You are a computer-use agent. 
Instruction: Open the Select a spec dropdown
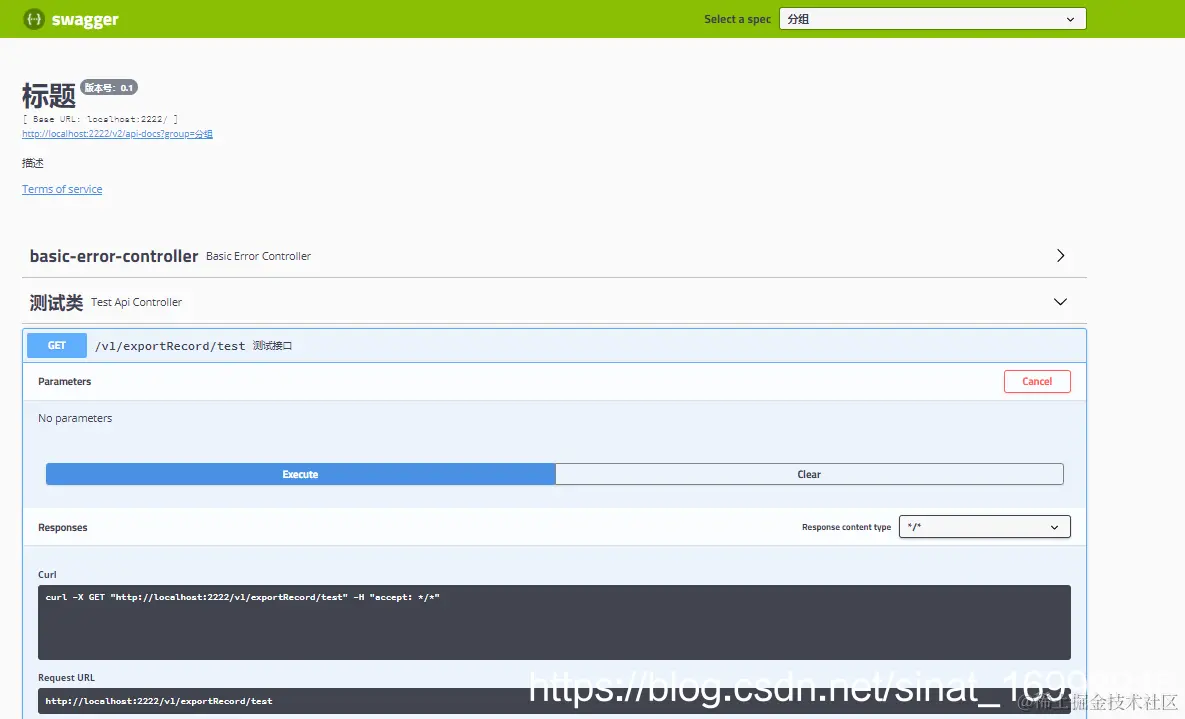click(x=932, y=19)
